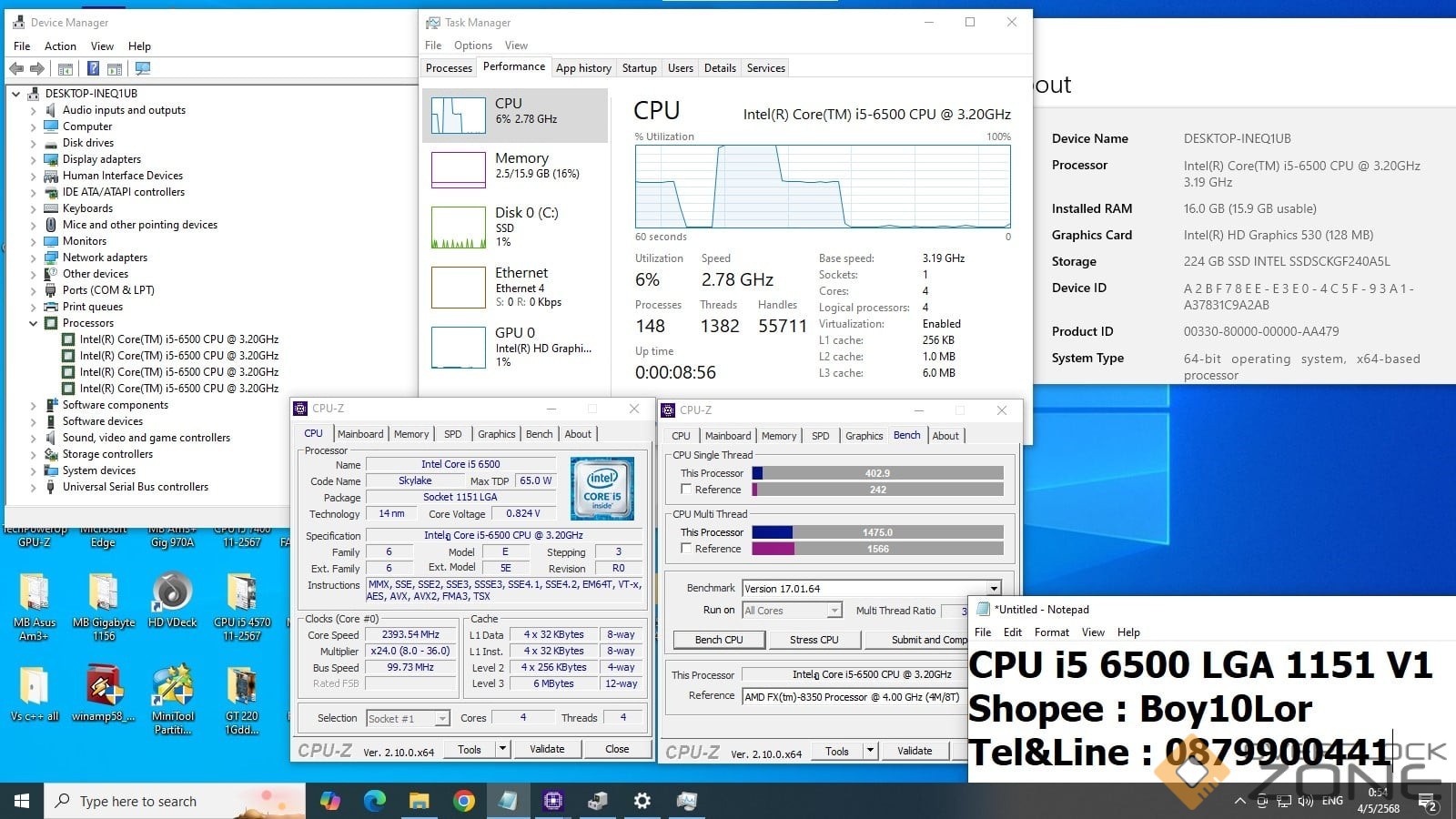Switch to Device Manager via its taskbar icon

[597, 801]
